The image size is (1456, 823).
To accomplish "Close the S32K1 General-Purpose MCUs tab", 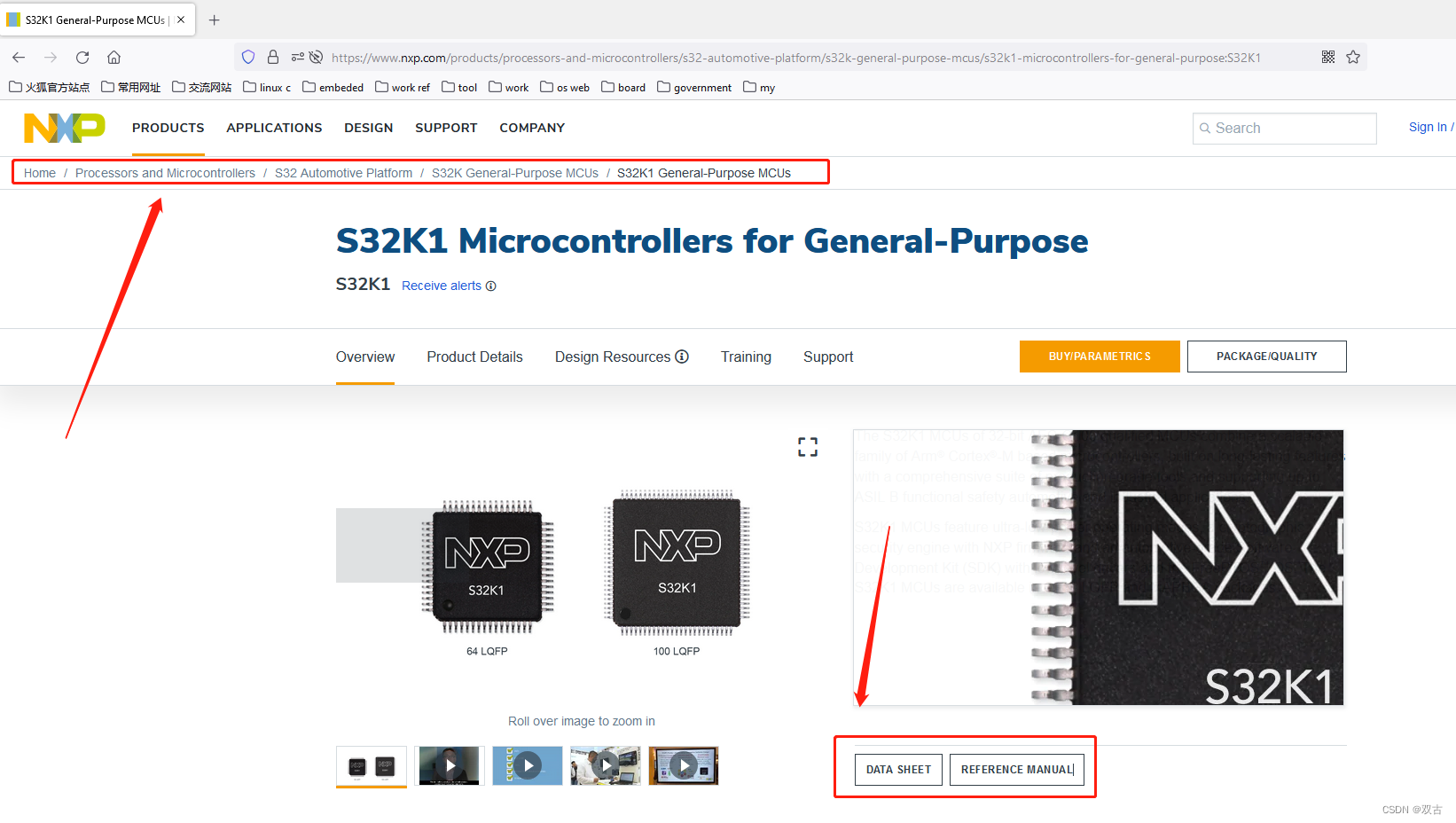I will click(181, 20).
